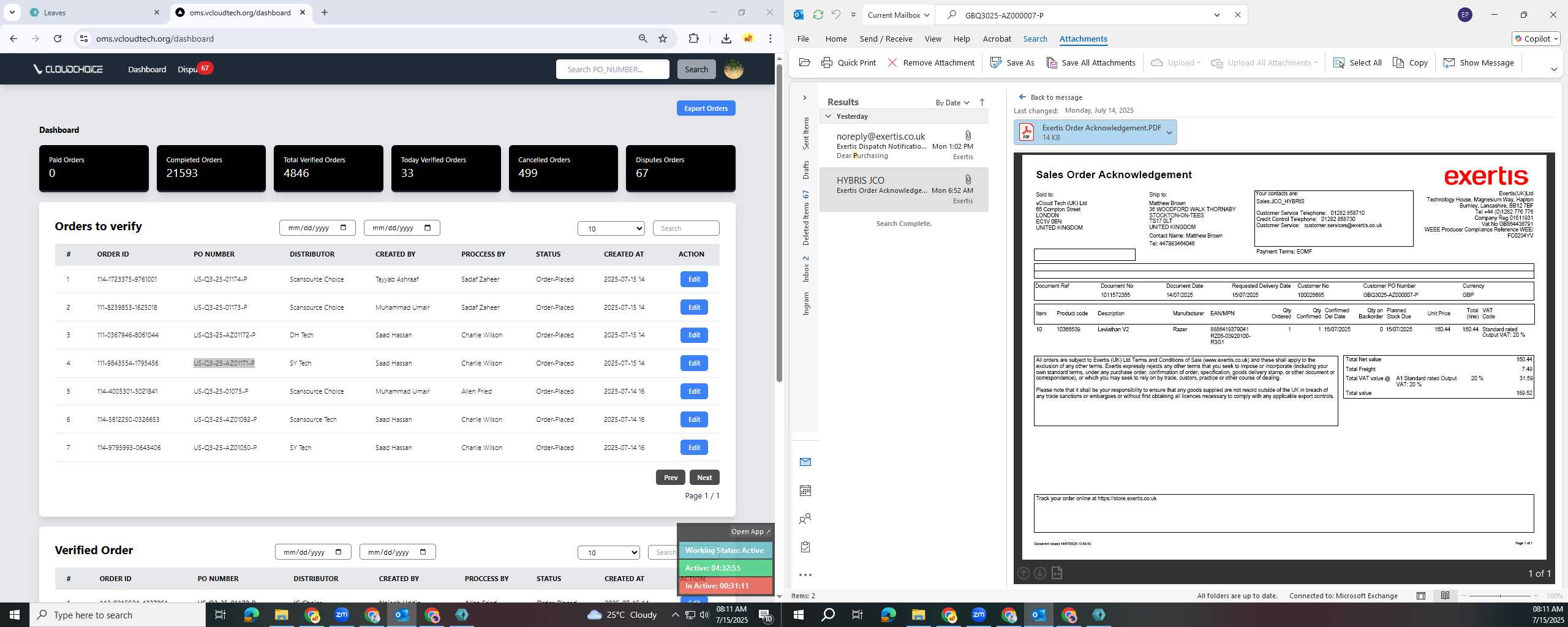Click Back to message link in Outlook
Viewport: 1568px width, 627px height.
[1050, 97]
